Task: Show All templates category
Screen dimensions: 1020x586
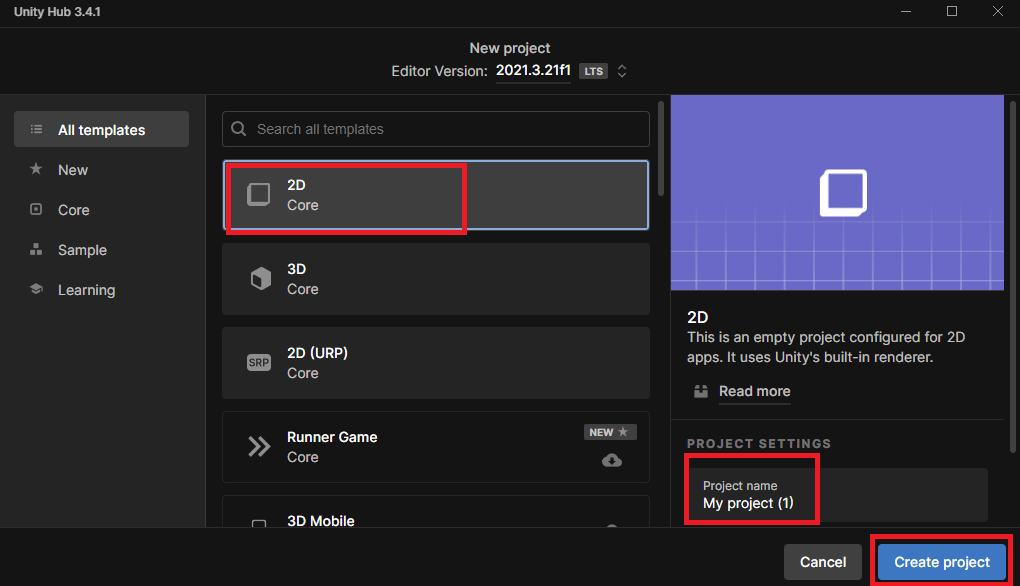Action: tap(101, 130)
